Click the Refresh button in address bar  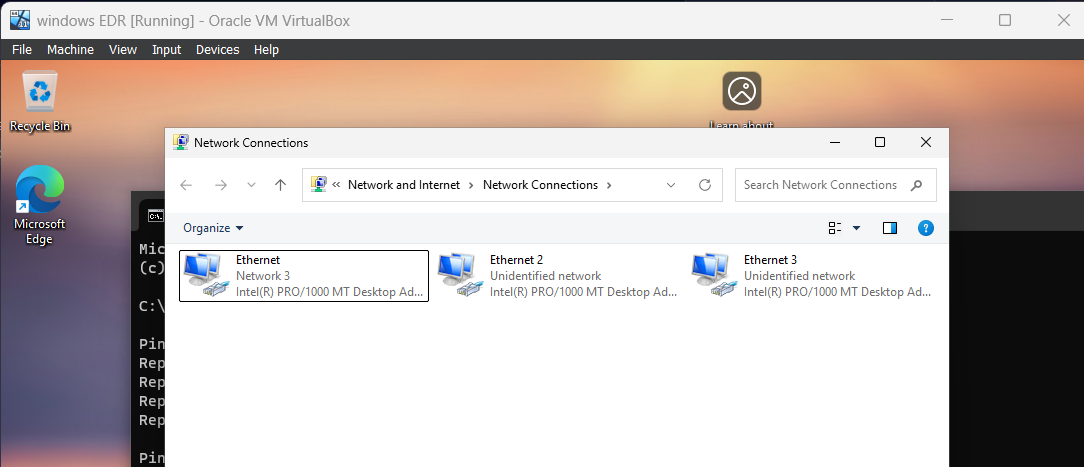click(704, 185)
